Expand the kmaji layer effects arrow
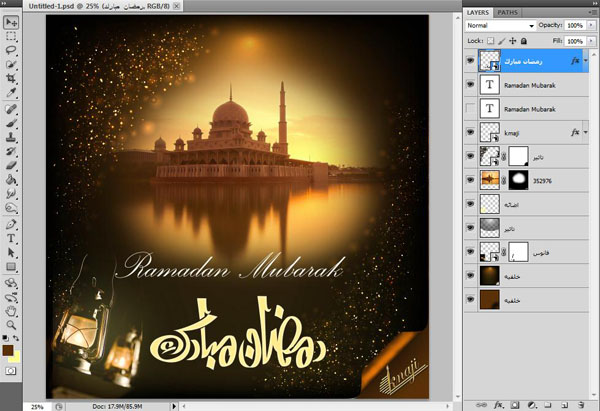The image size is (600, 411). coord(589,132)
